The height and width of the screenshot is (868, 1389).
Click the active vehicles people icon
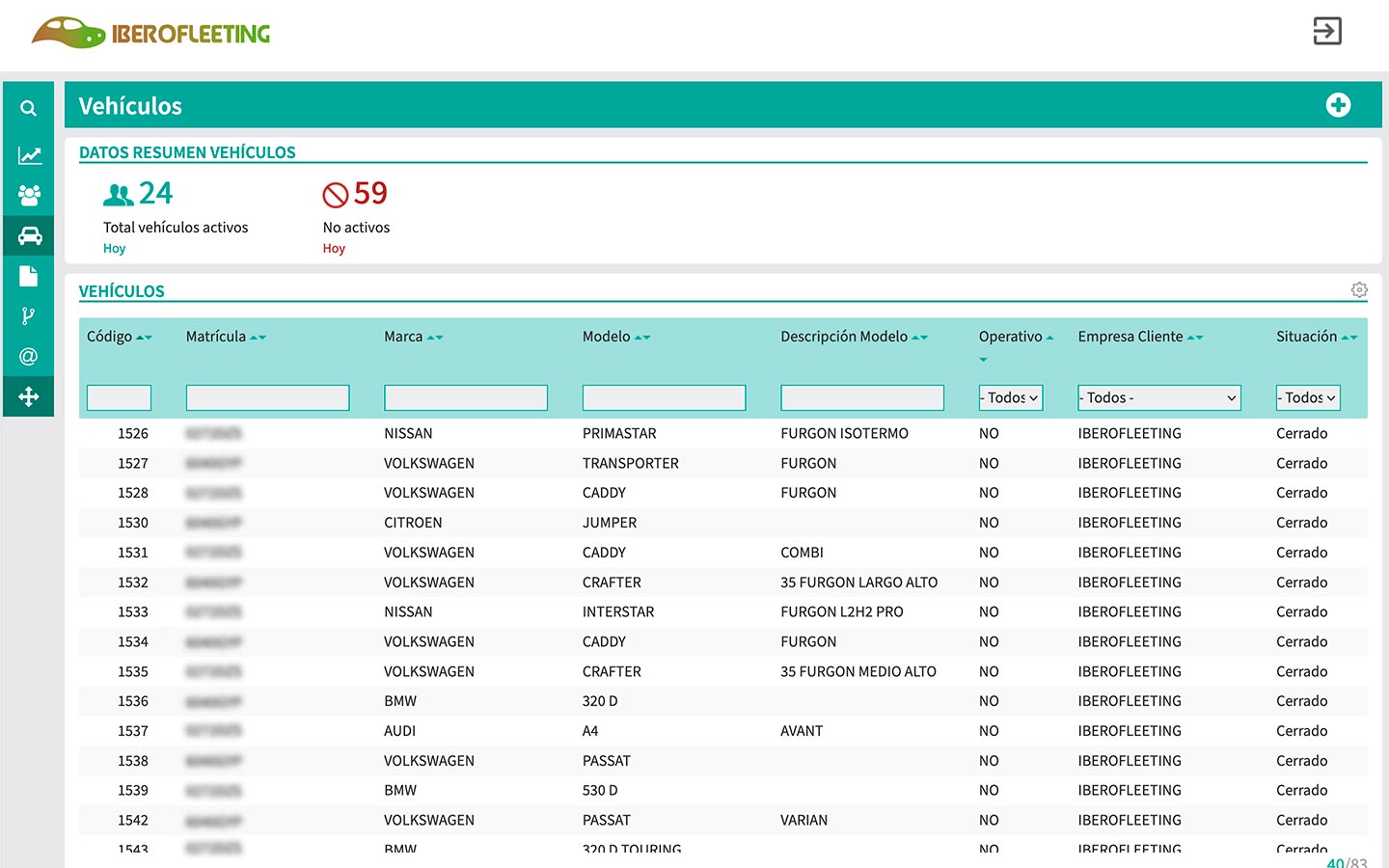[x=118, y=195]
